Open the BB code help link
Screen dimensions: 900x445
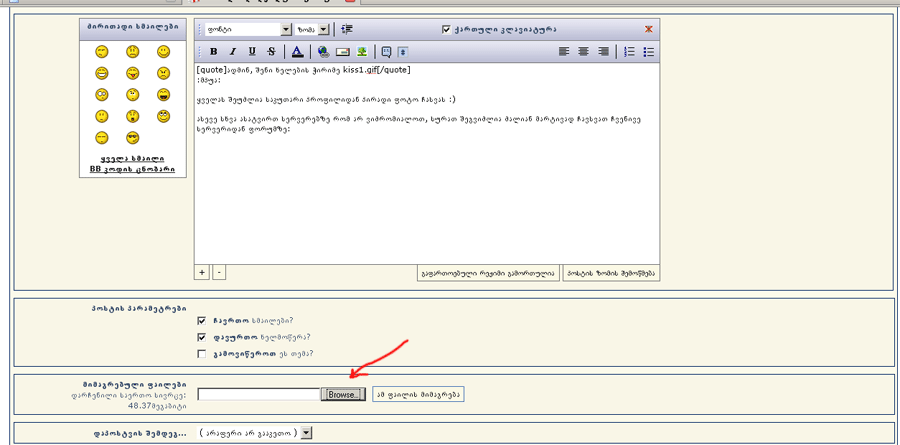[132, 169]
